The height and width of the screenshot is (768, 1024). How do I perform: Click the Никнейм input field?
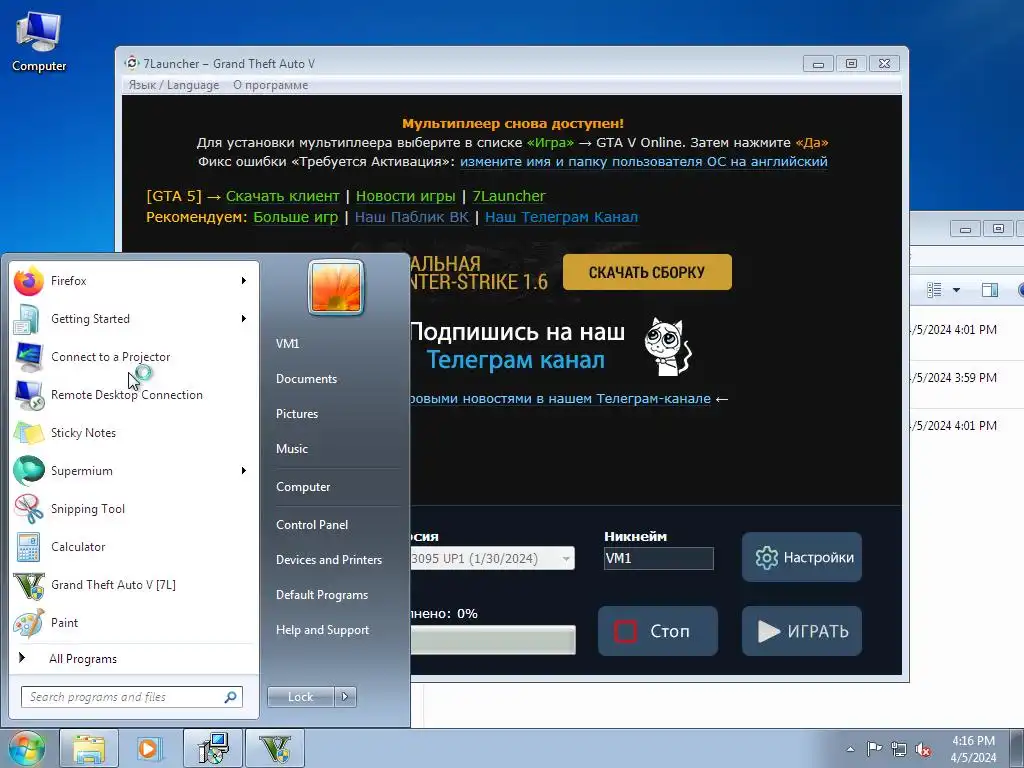[658, 558]
